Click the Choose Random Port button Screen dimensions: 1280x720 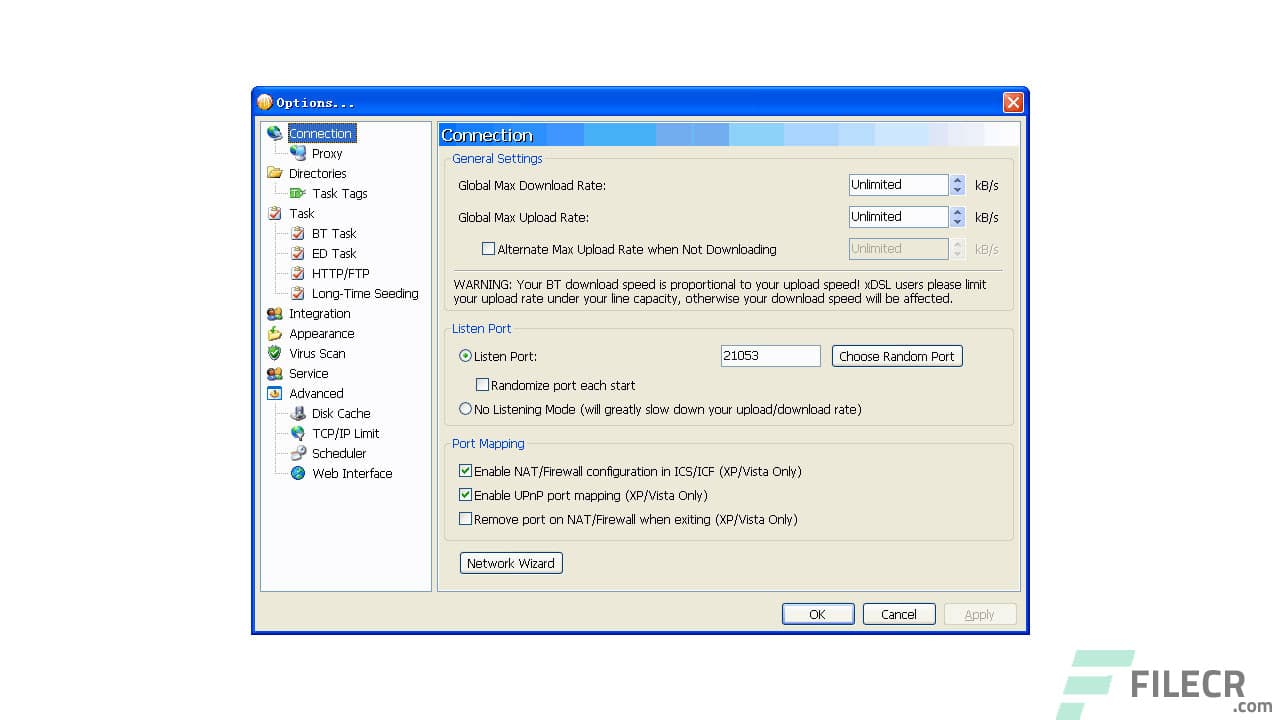pos(896,355)
